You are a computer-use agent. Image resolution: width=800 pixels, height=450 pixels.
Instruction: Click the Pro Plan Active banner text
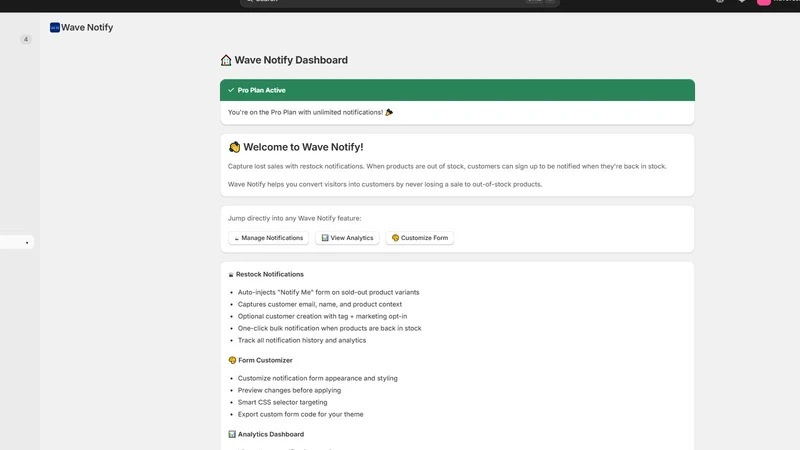click(261, 90)
